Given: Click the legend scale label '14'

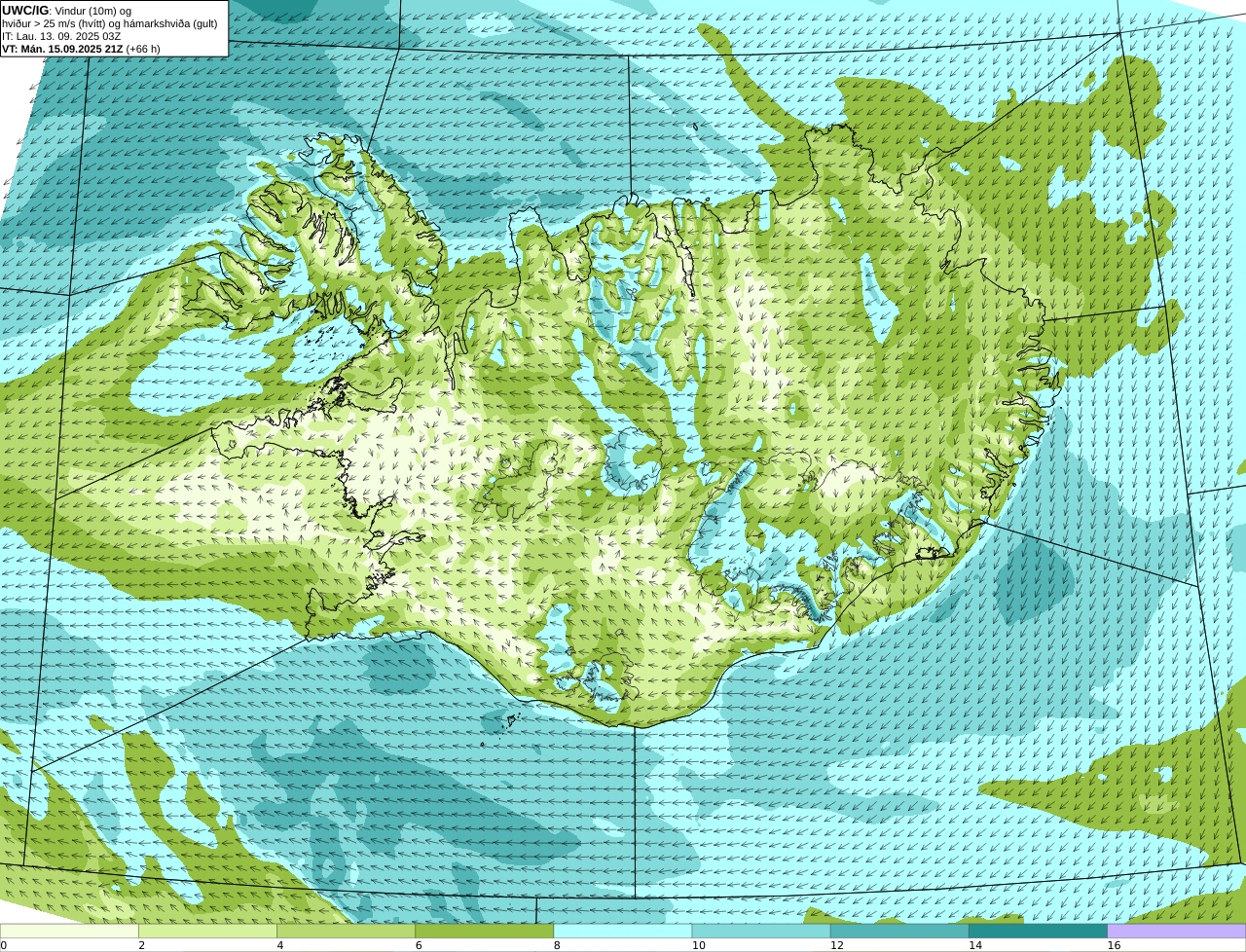Looking at the screenshot, I should 975,945.
